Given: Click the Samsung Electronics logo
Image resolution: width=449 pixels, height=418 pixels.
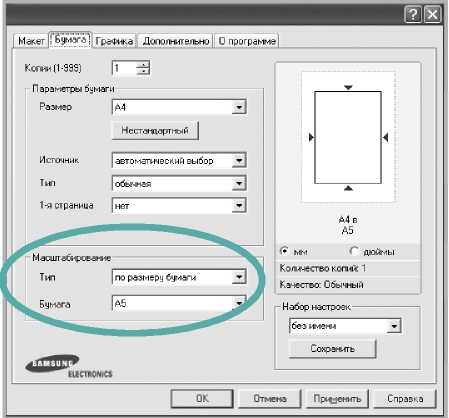Looking at the screenshot, I should click(69, 367).
